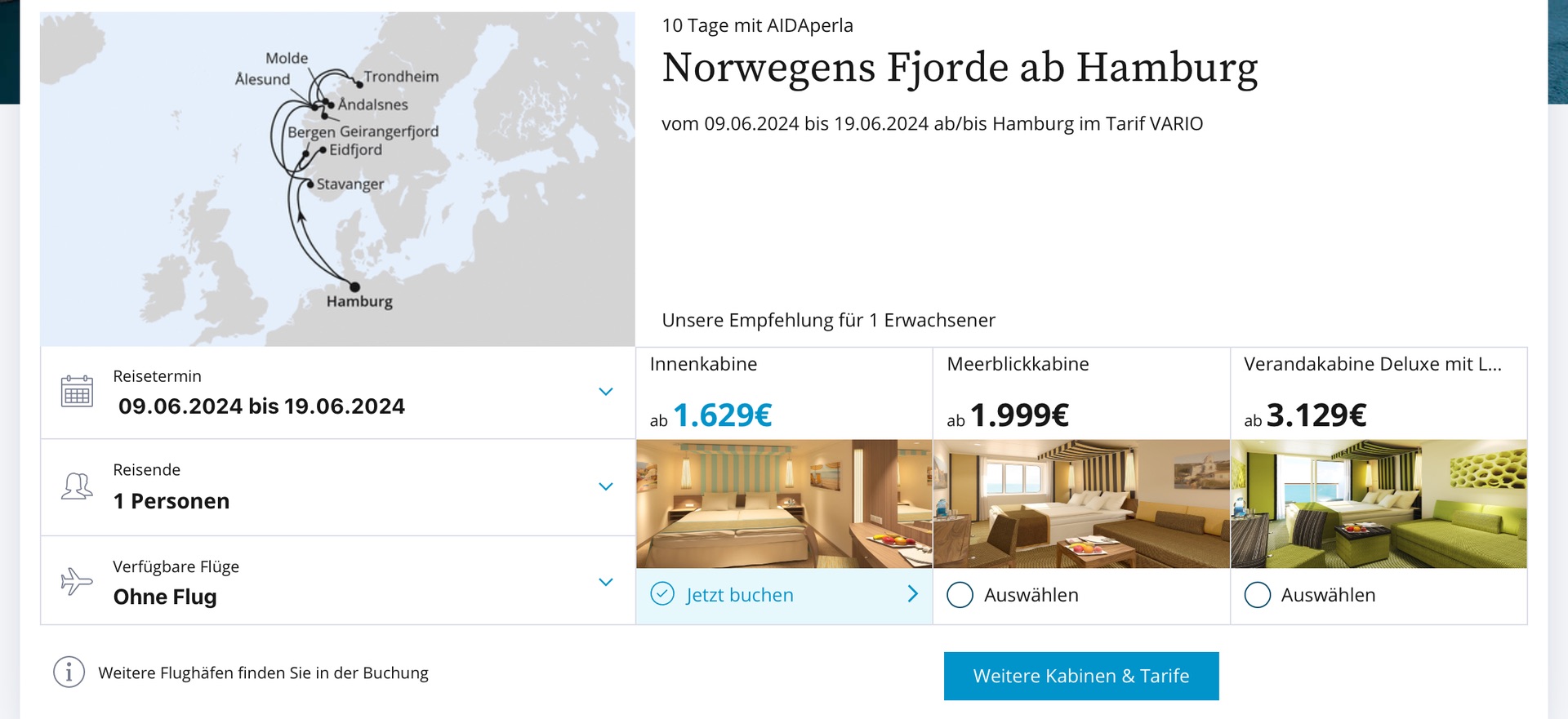Click the checkmark icon in Jetzt buchen

coord(662,593)
